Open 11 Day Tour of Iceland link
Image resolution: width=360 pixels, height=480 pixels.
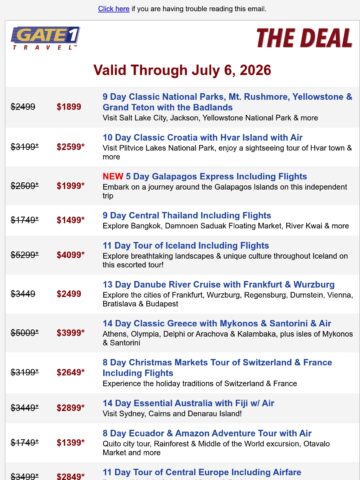[186, 246]
